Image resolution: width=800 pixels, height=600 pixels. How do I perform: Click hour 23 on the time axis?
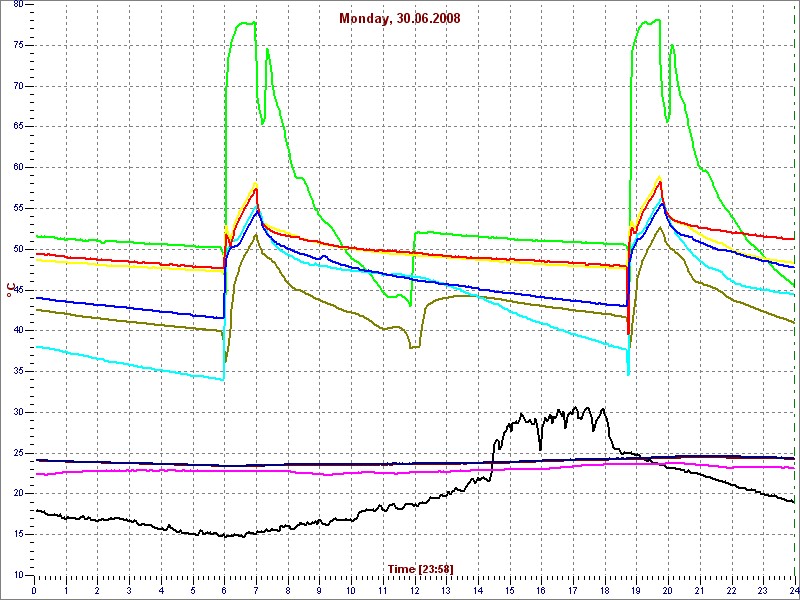pos(763,590)
